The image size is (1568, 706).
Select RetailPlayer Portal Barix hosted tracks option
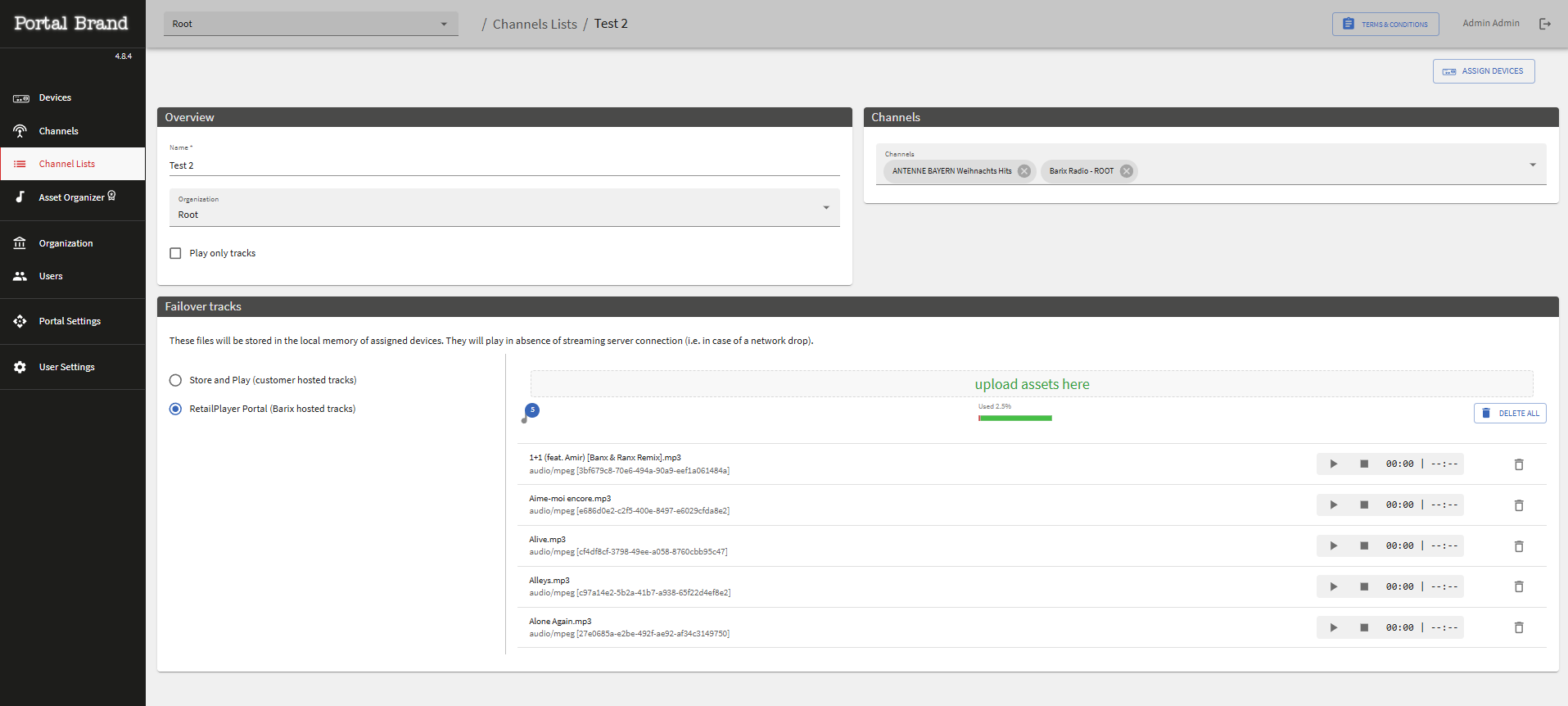tap(175, 409)
